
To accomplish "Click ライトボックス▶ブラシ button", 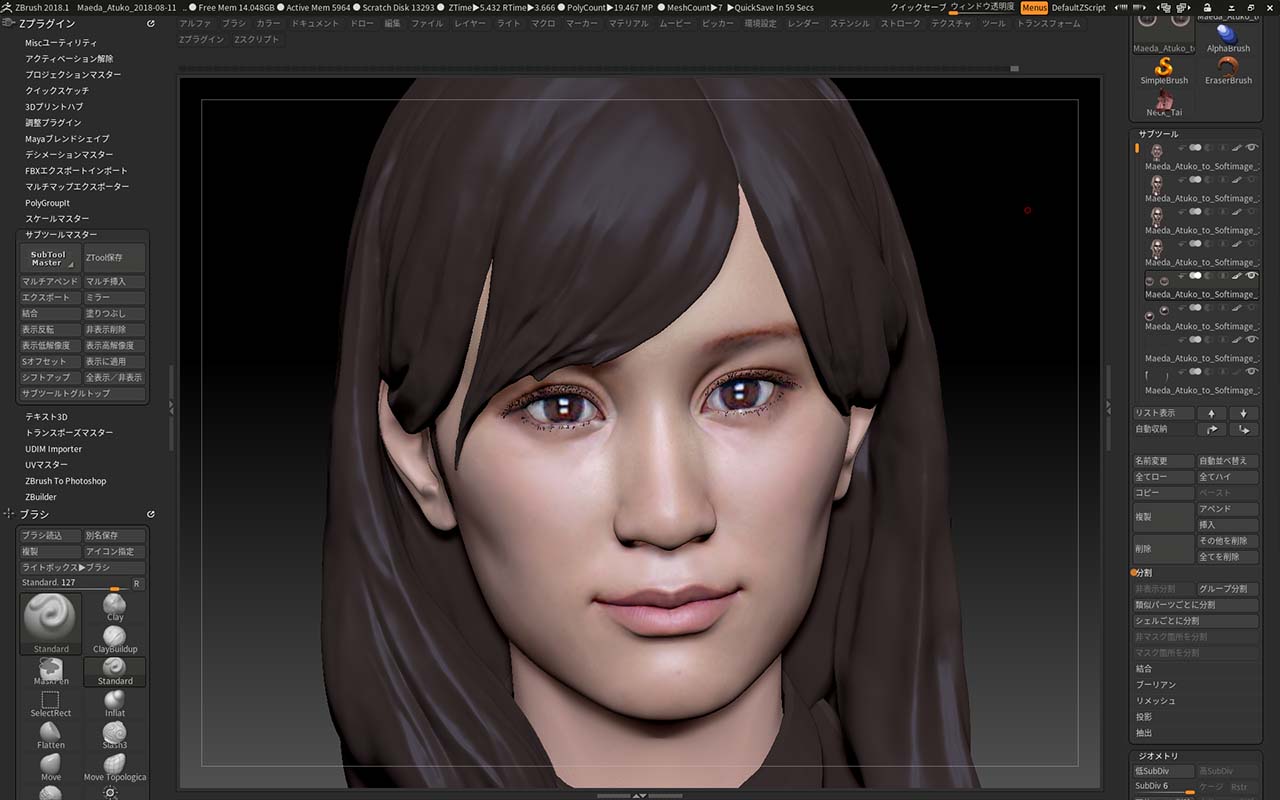I will pyautogui.click(x=82, y=568).
